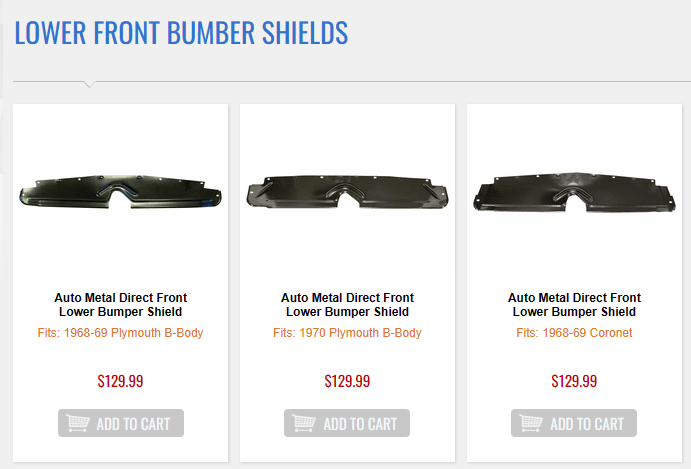Screen dimensions: 691x469
Task: Click the $129.99 price of the Coronet shield
Action: click(x=574, y=381)
